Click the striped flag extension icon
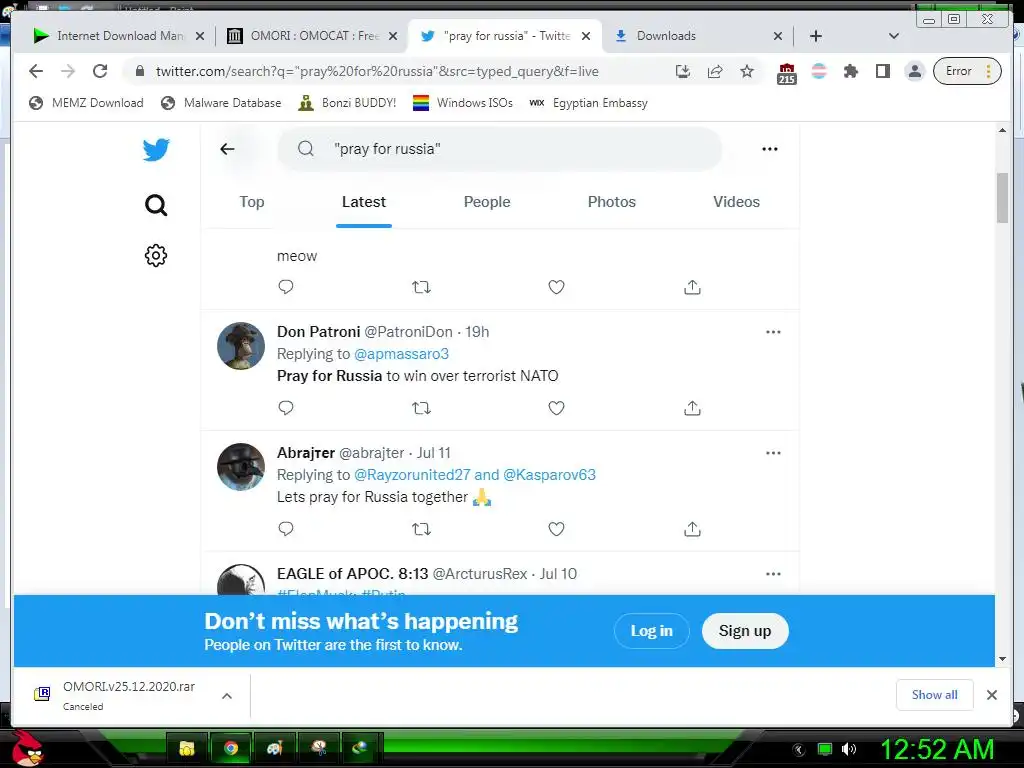1024x768 pixels. coord(819,71)
